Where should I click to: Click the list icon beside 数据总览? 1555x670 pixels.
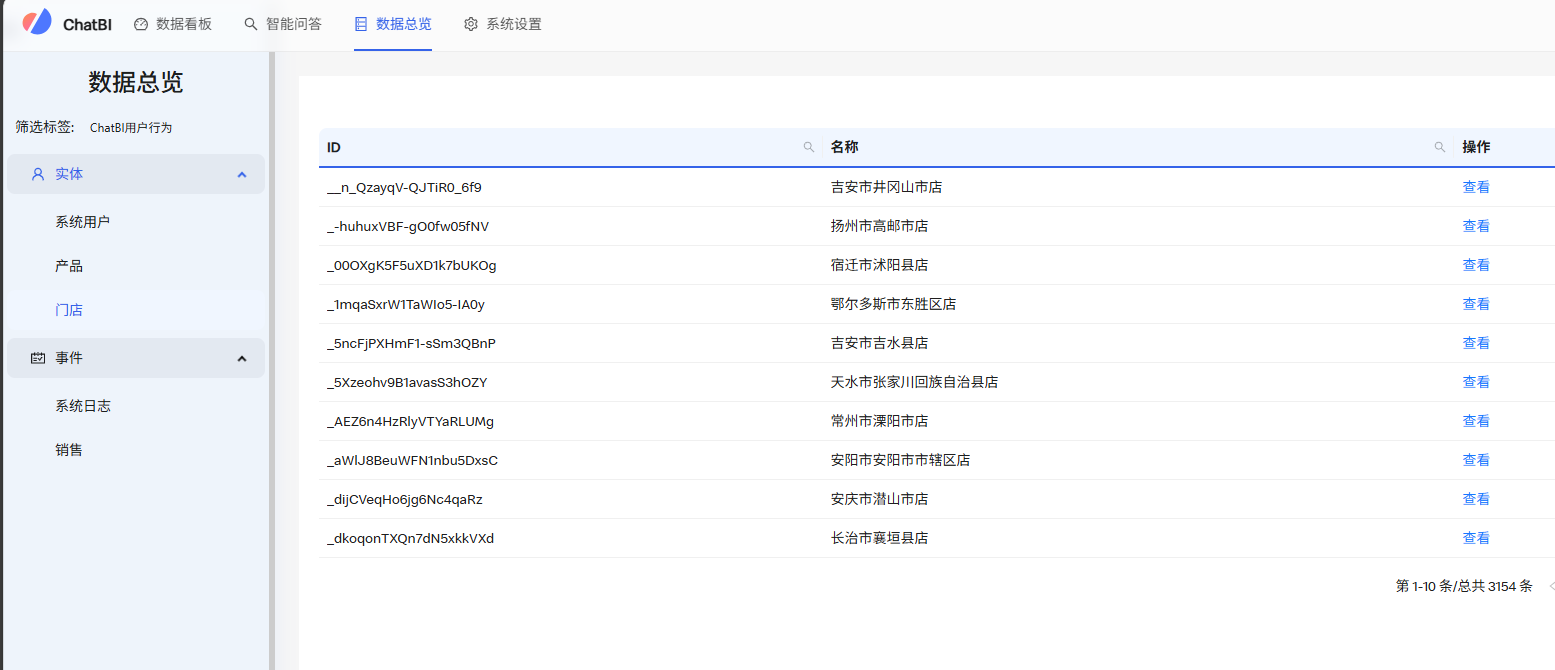(x=361, y=24)
